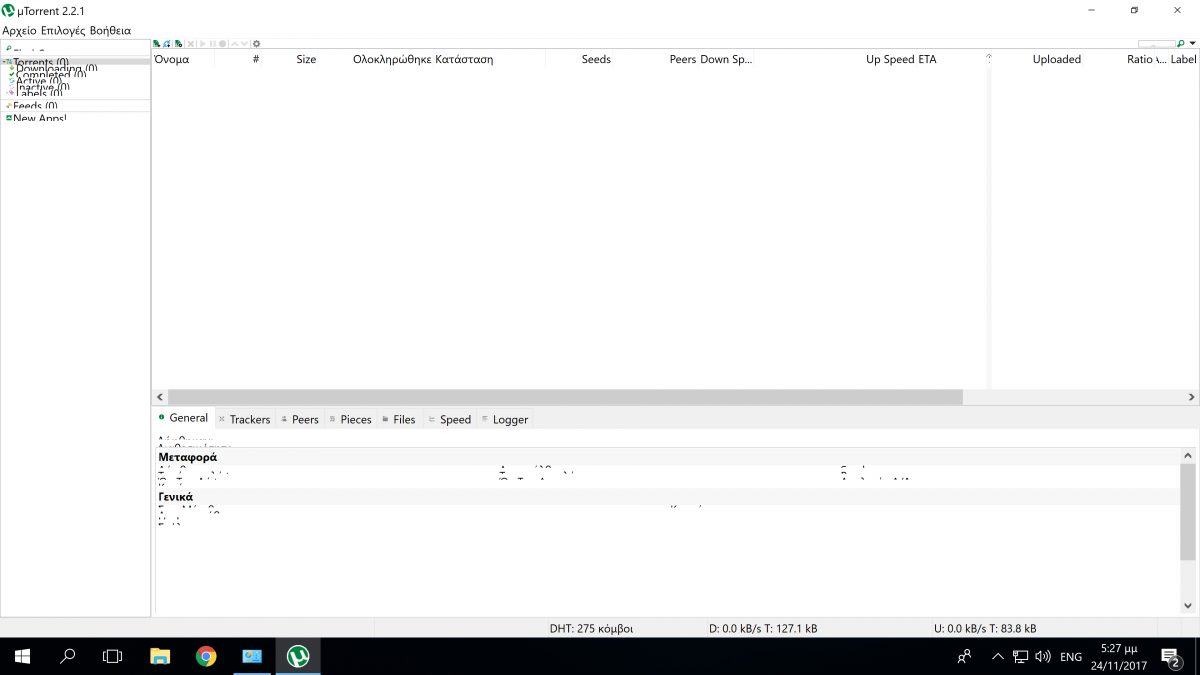Click the Pause torrent toolbar icon
Screen dimensions: 1200x675
pyautogui.click(x=213, y=44)
